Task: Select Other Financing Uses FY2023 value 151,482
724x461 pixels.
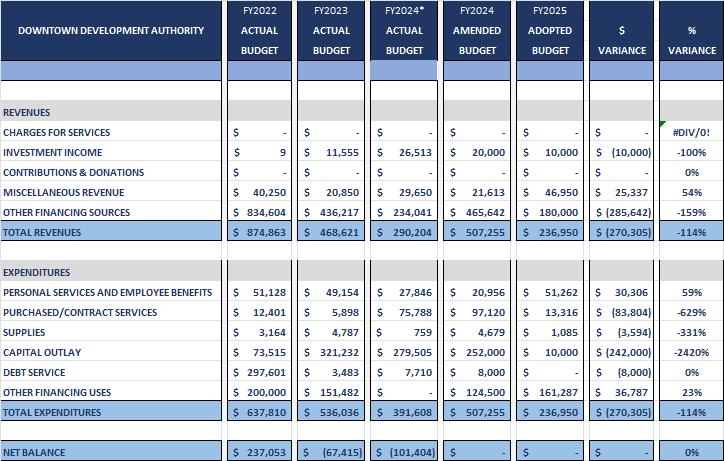Action: [x=331, y=393]
